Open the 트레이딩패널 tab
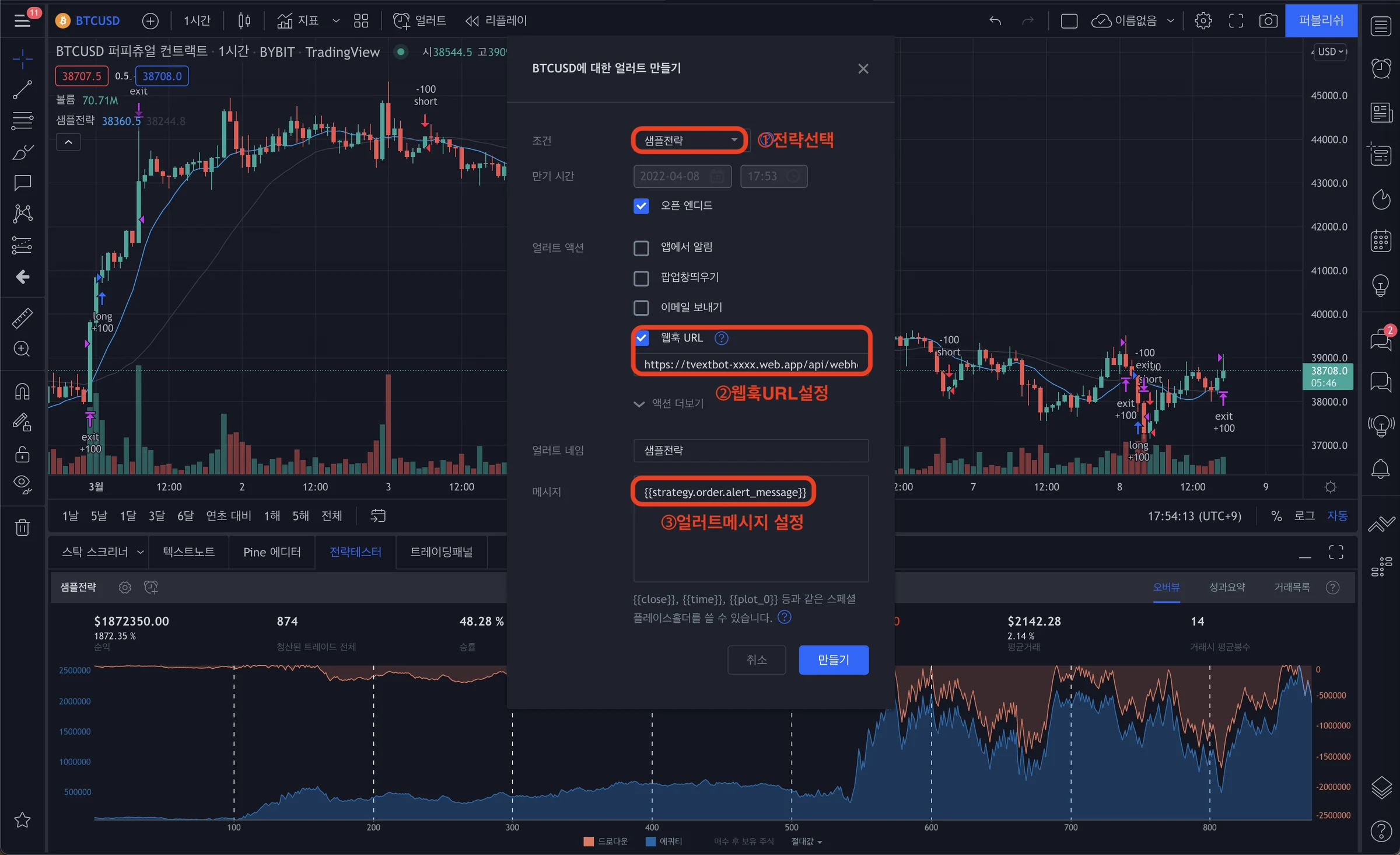 (441, 552)
